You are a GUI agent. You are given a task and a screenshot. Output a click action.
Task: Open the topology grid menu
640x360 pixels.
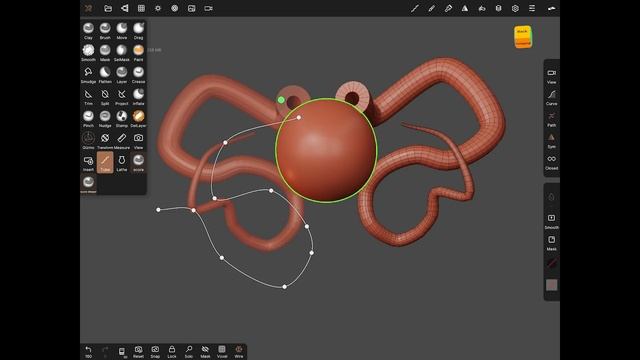click(141, 8)
